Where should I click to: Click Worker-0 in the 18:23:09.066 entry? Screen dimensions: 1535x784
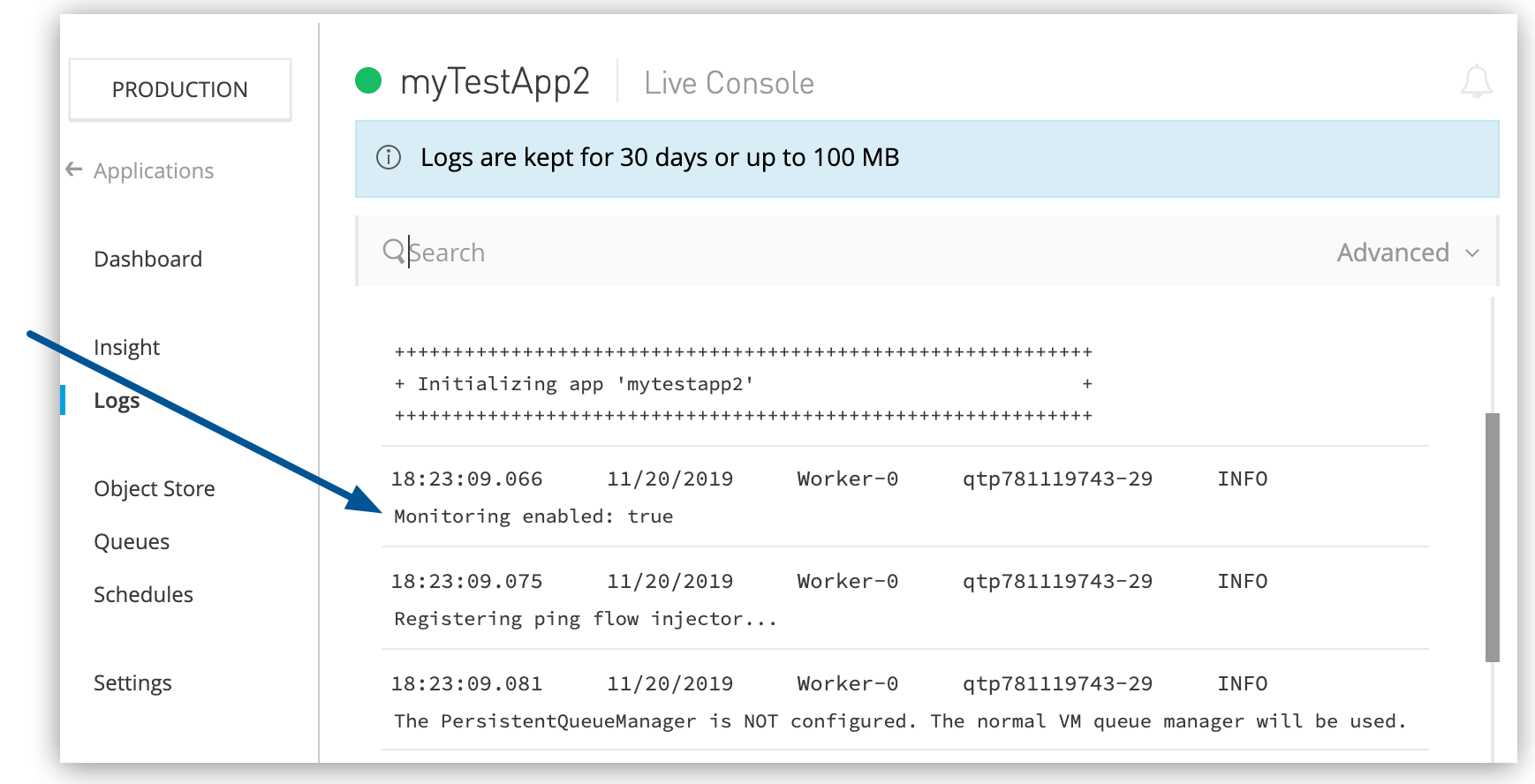(x=848, y=479)
